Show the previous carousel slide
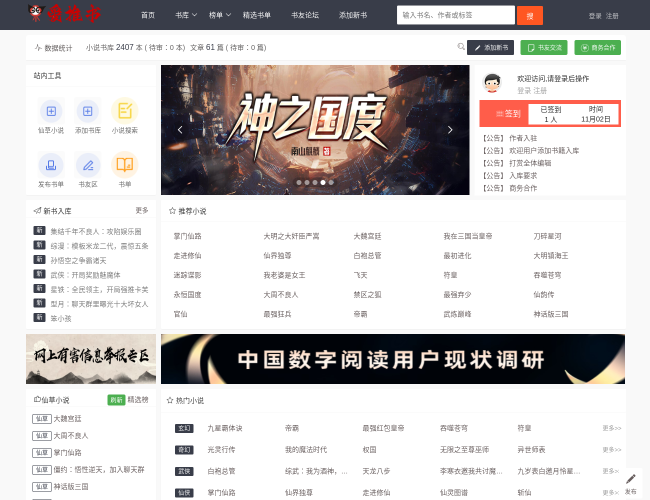The height and width of the screenshot is (500, 650). pyautogui.click(x=180, y=130)
